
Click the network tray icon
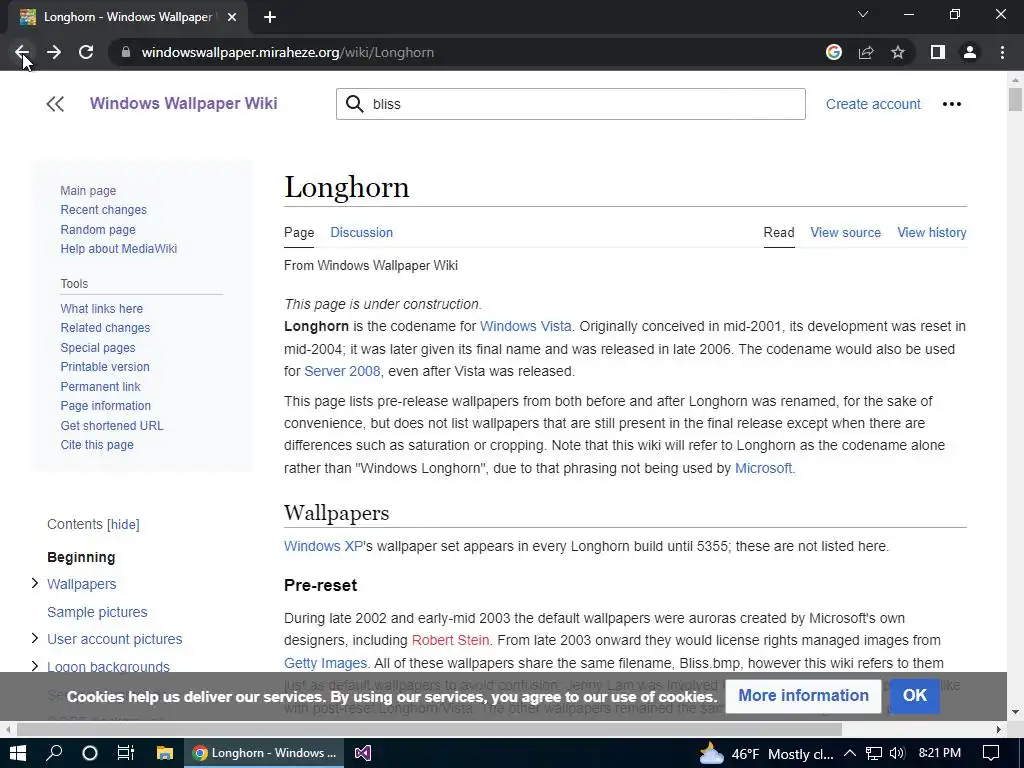(x=874, y=753)
